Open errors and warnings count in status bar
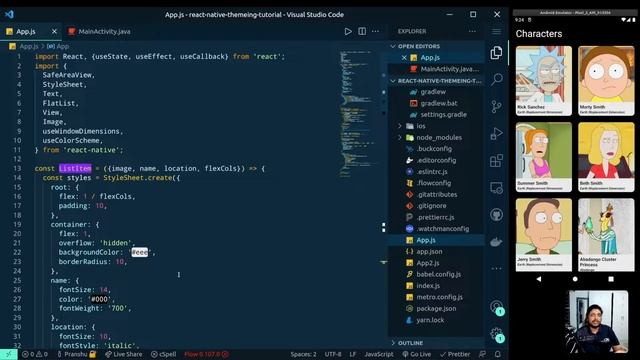Viewport: 640px width, 360px height. click(35, 354)
